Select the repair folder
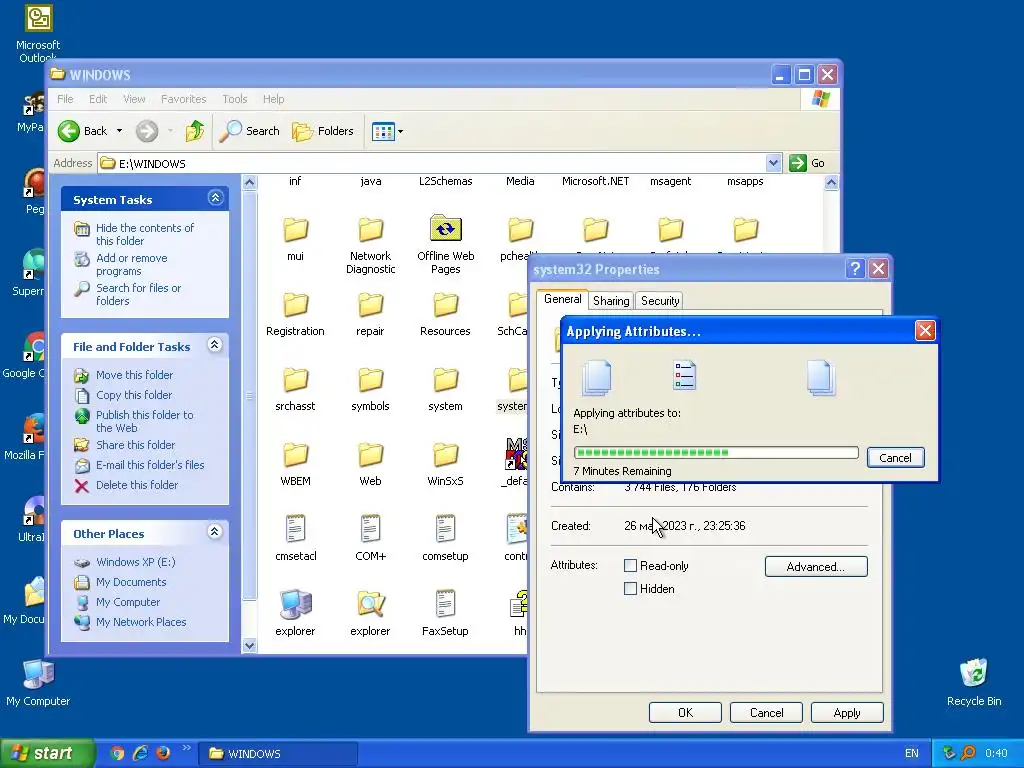 [x=370, y=305]
